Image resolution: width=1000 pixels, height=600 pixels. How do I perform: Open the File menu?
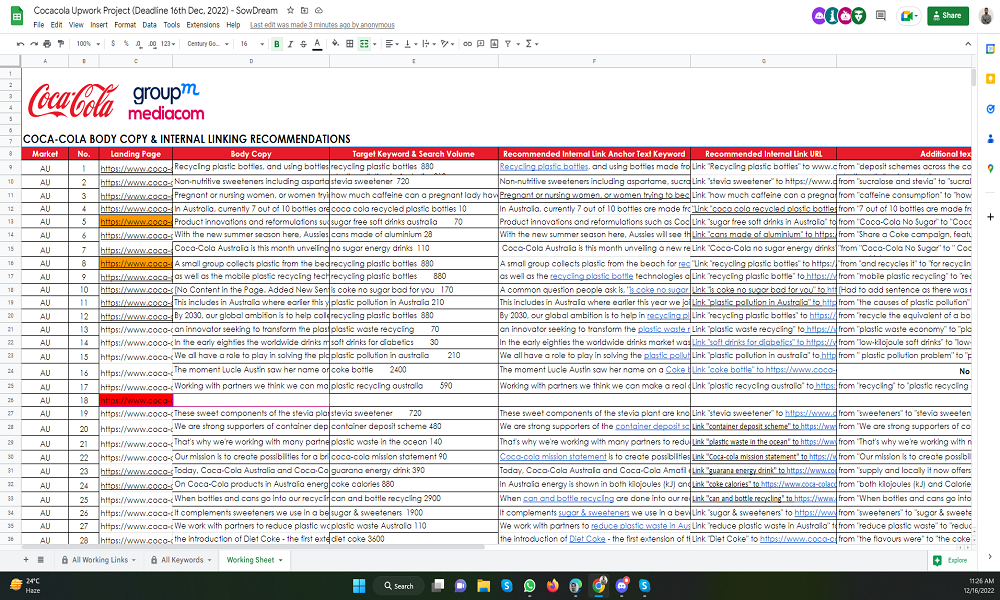(x=39, y=25)
